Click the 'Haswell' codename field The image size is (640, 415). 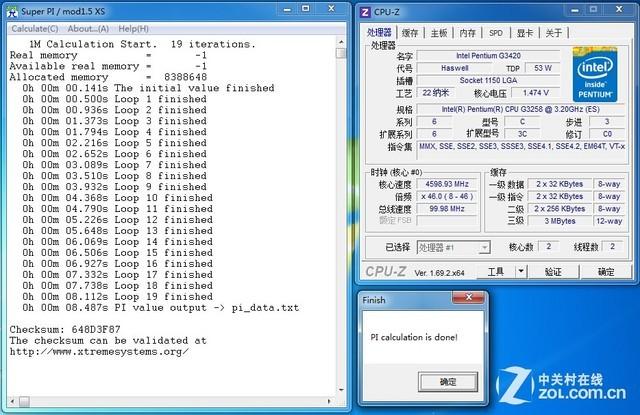point(454,68)
